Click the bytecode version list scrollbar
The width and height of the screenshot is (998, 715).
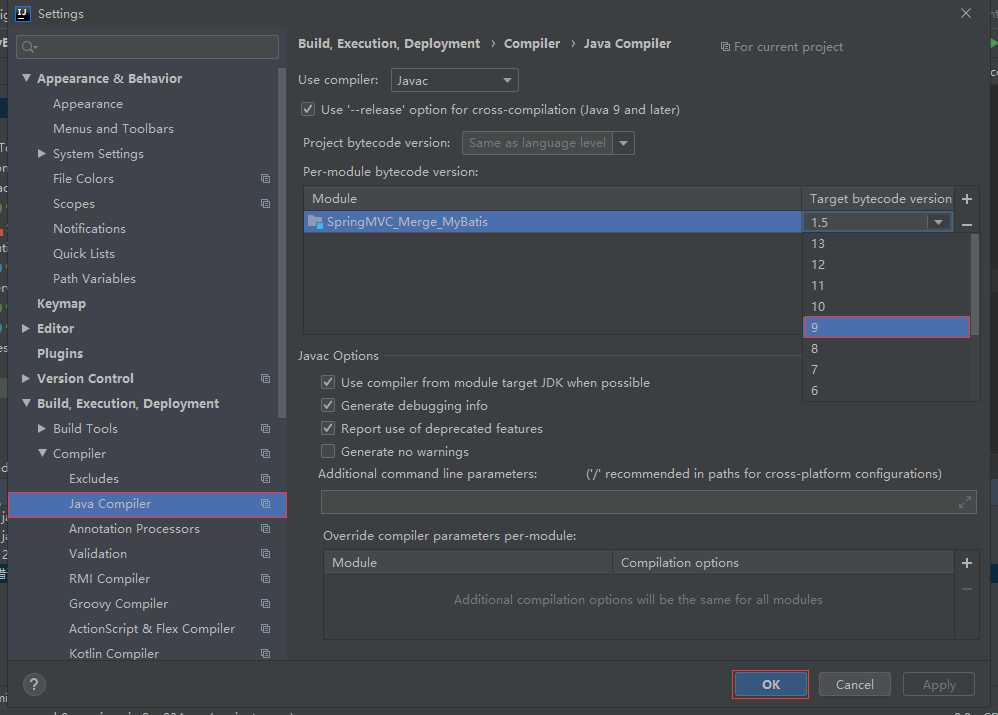click(x=975, y=284)
